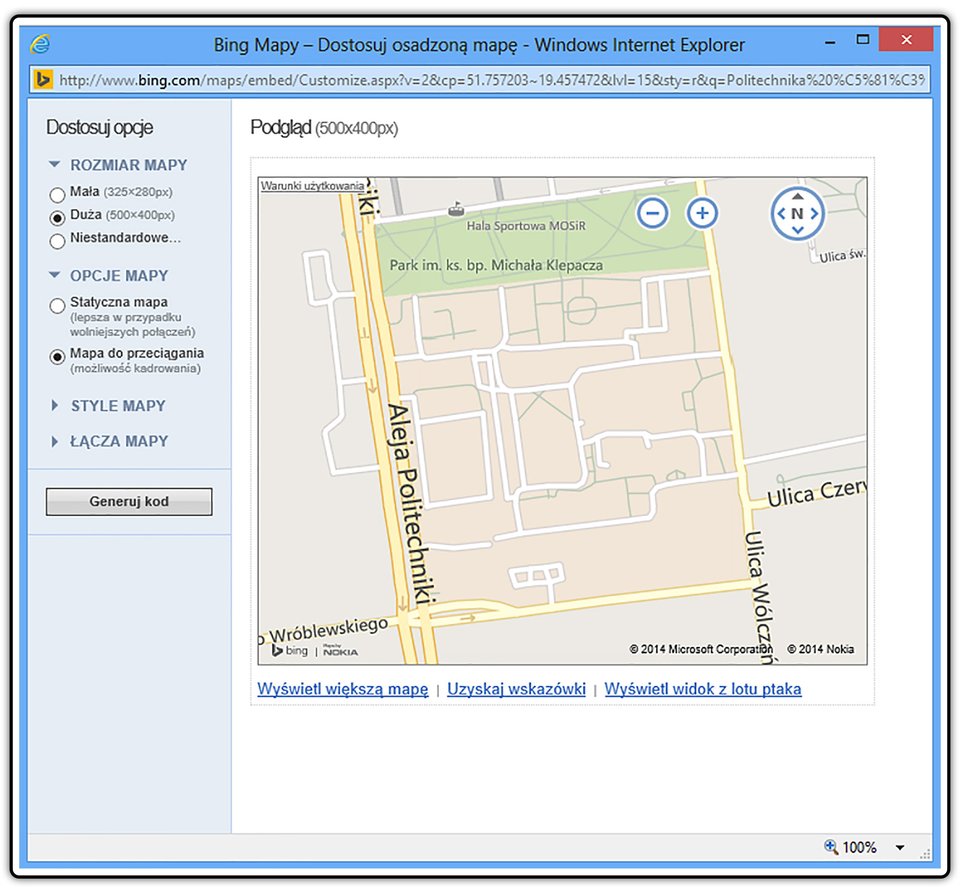Click the Aleja Politechniki street label
960x893 pixels.
(411, 503)
